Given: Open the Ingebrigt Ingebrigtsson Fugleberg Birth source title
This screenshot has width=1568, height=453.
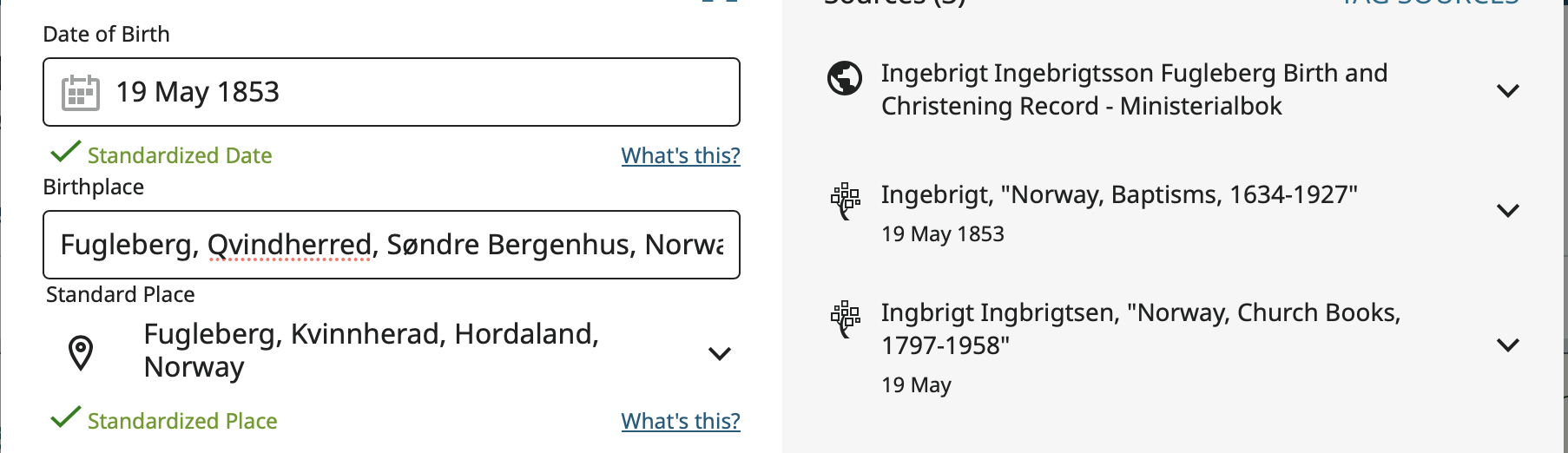Looking at the screenshot, I should (x=1134, y=89).
